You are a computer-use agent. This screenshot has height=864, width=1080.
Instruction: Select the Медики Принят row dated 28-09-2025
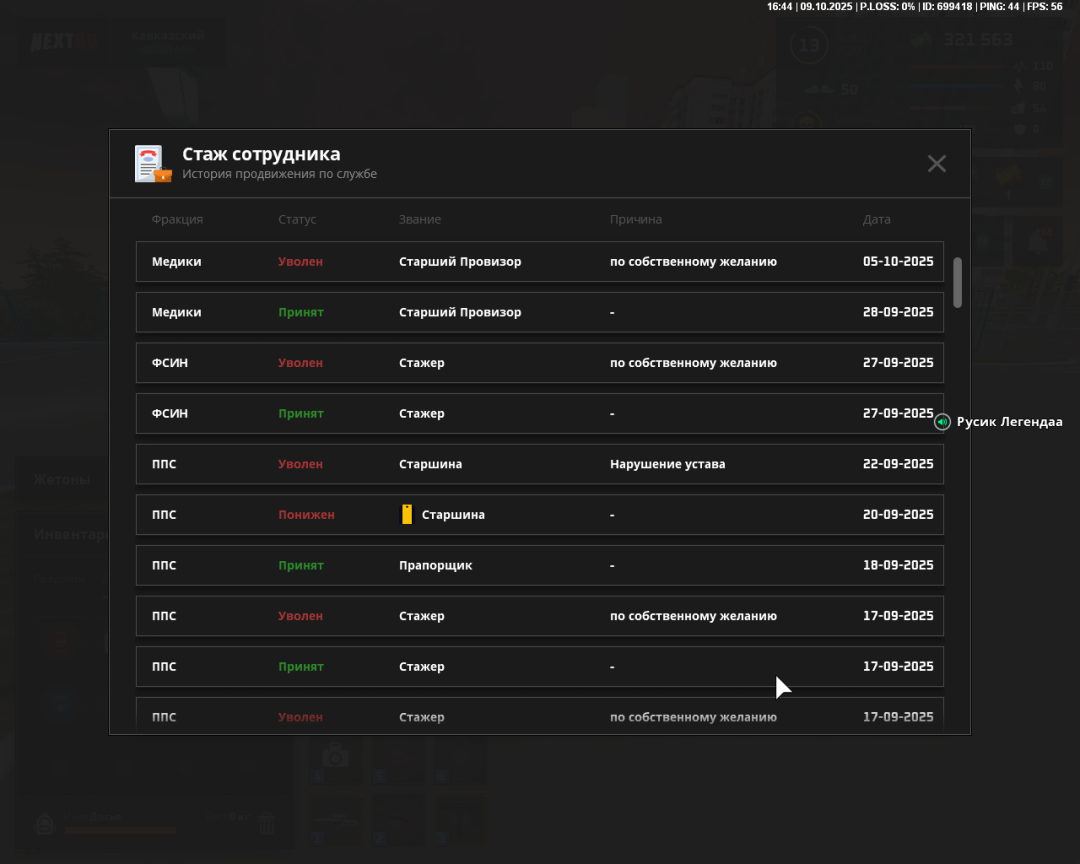(x=540, y=312)
